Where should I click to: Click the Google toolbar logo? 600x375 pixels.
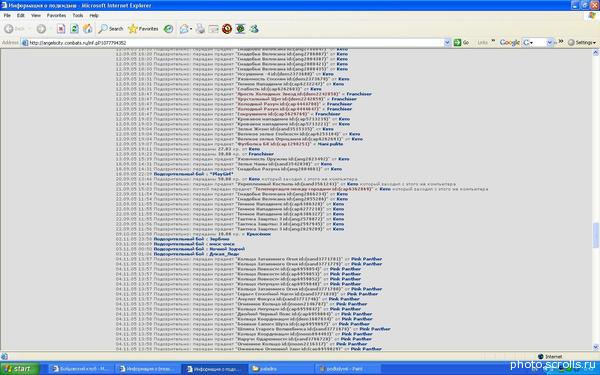tap(509, 42)
